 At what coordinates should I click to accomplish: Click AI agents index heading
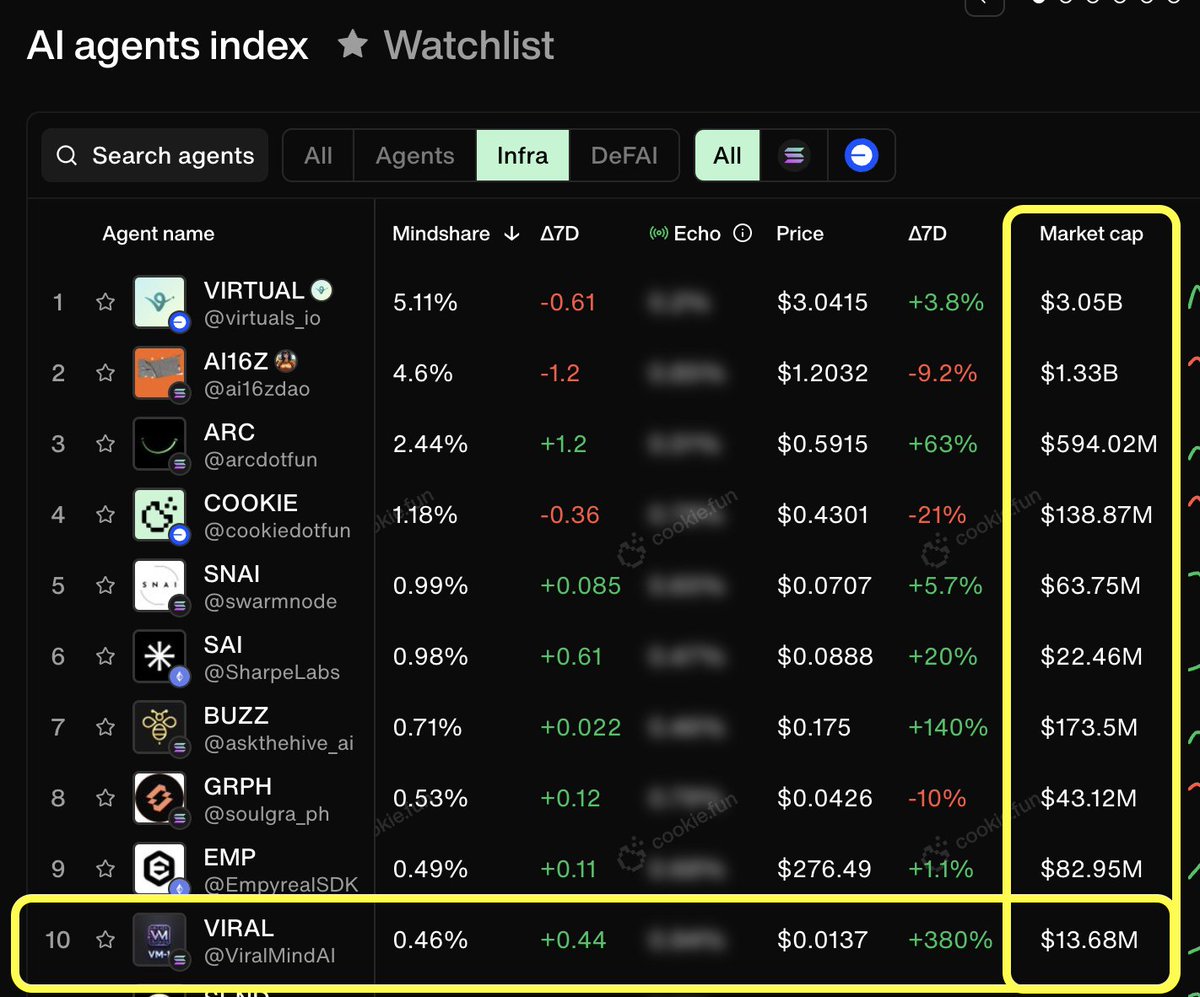168,45
